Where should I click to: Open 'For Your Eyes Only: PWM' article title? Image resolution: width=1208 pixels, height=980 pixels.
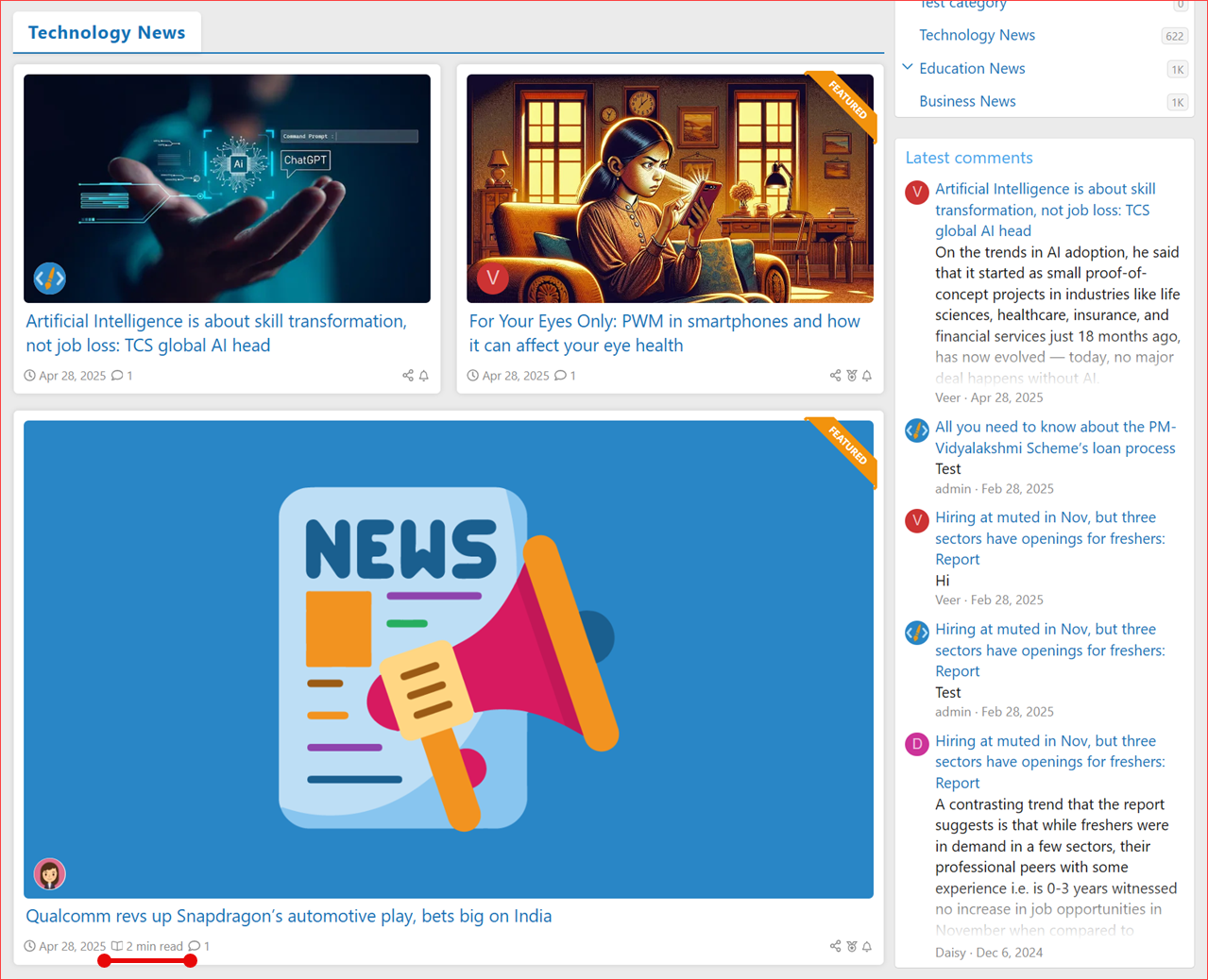(664, 333)
